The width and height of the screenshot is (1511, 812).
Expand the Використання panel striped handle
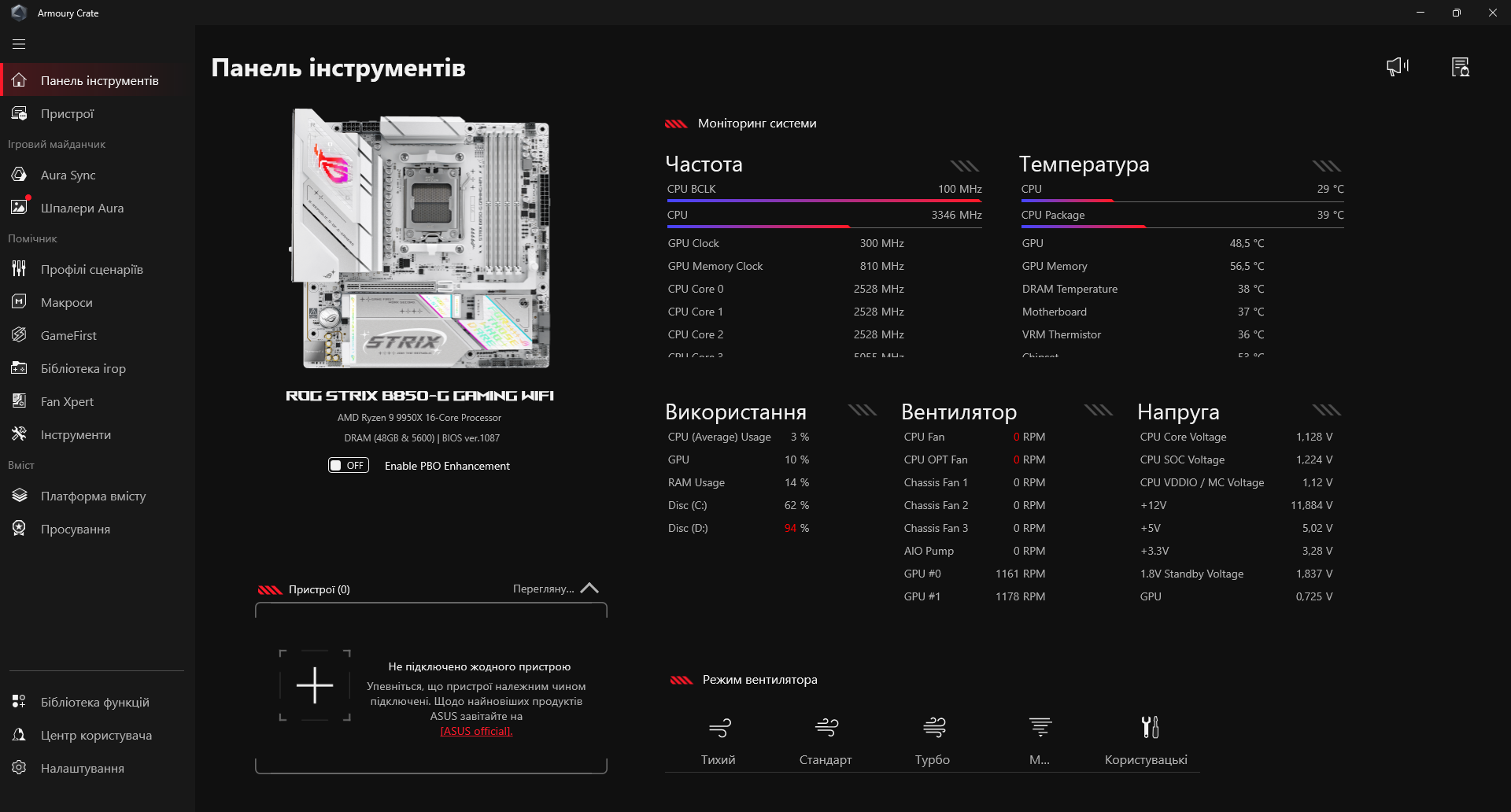(x=863, y=410)
